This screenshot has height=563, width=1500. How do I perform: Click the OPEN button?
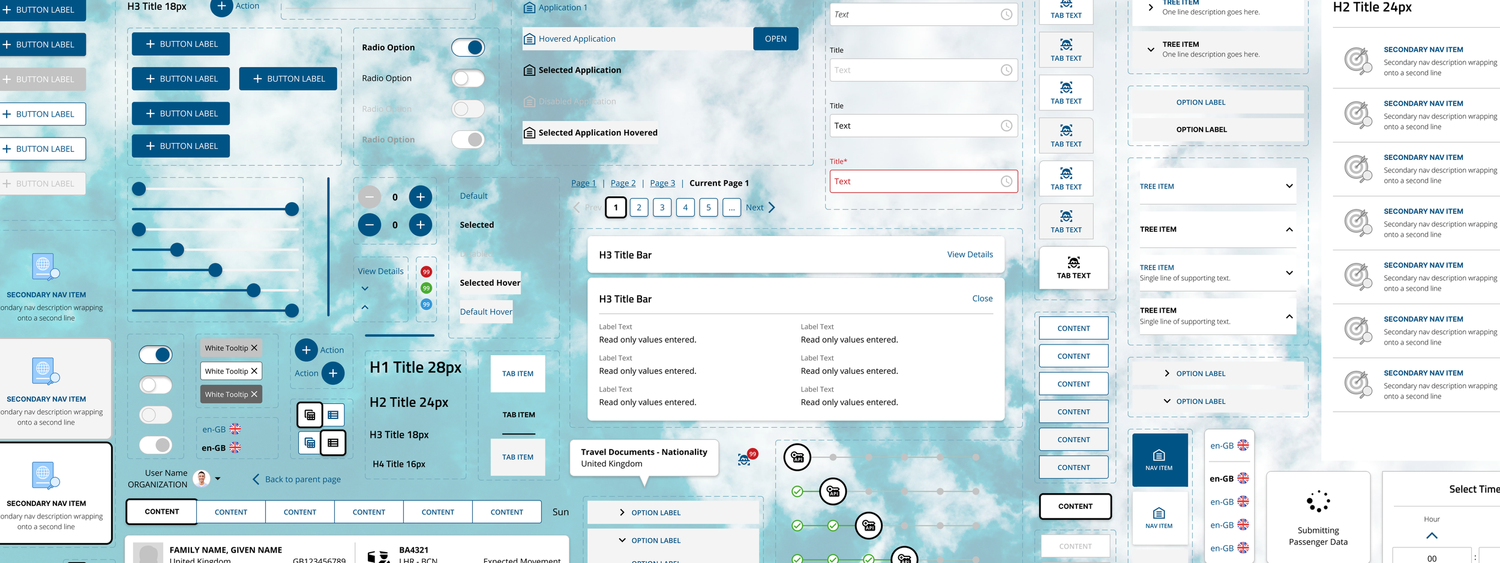776,39
